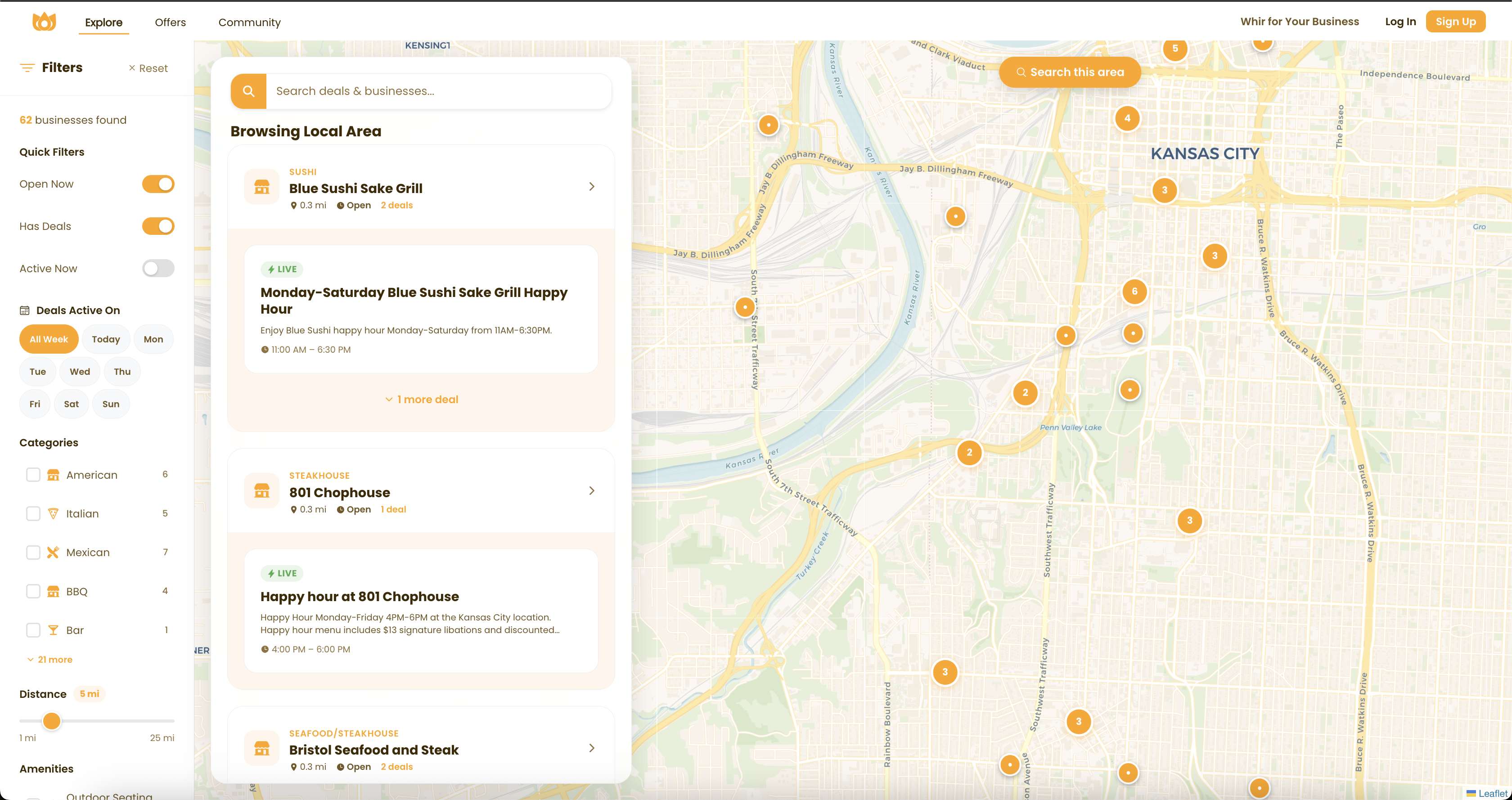This screenshot has height=800, width=1512.
Task: Click the cluster marker 2 near South 7th Street Trafficway
Action: pos(970,453)
